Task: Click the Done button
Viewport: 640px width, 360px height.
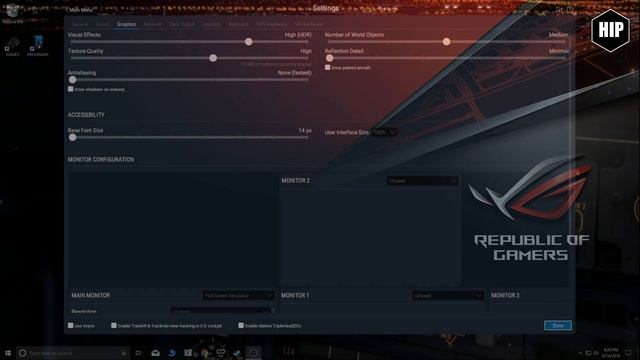Action: click(x=558, y=325)
